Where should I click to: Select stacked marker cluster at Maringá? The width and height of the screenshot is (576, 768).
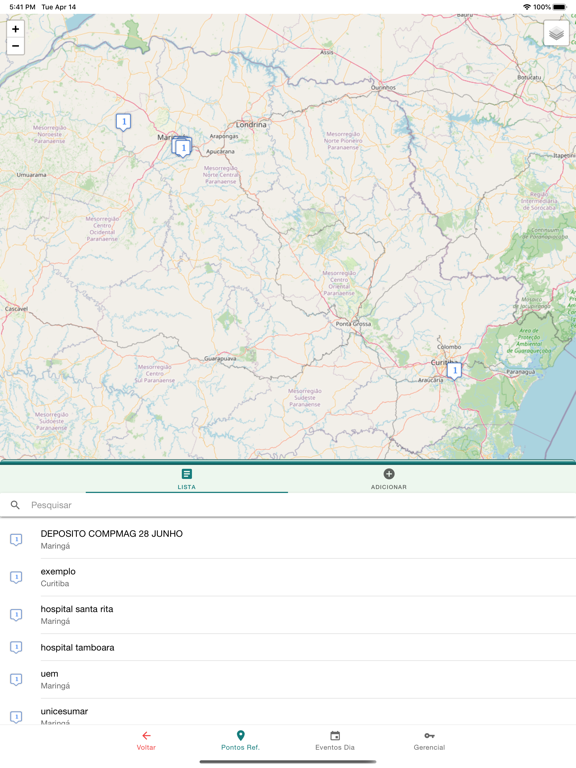pos(181,146)
